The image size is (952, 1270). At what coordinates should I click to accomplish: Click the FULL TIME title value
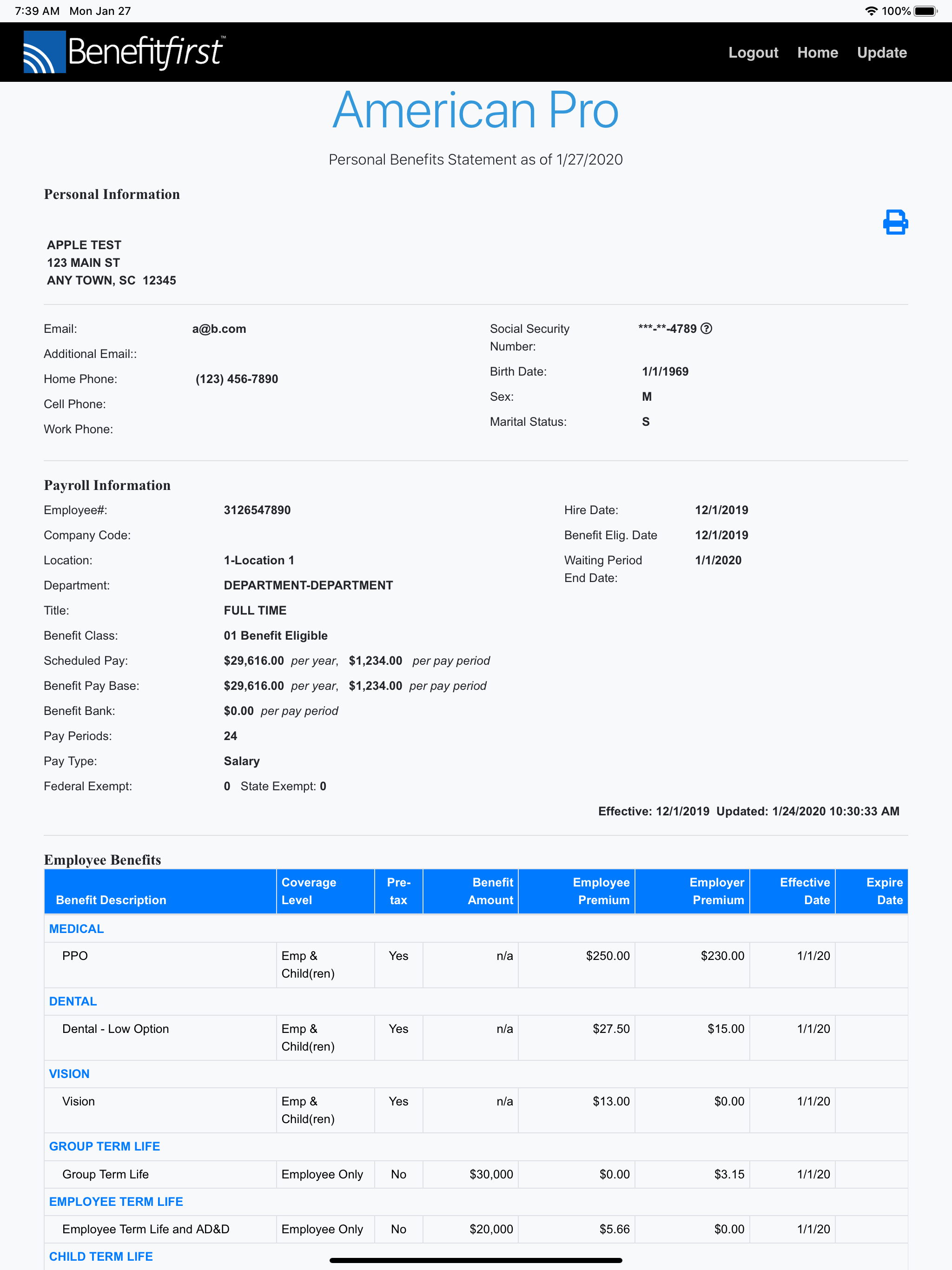tap(255, 610)
